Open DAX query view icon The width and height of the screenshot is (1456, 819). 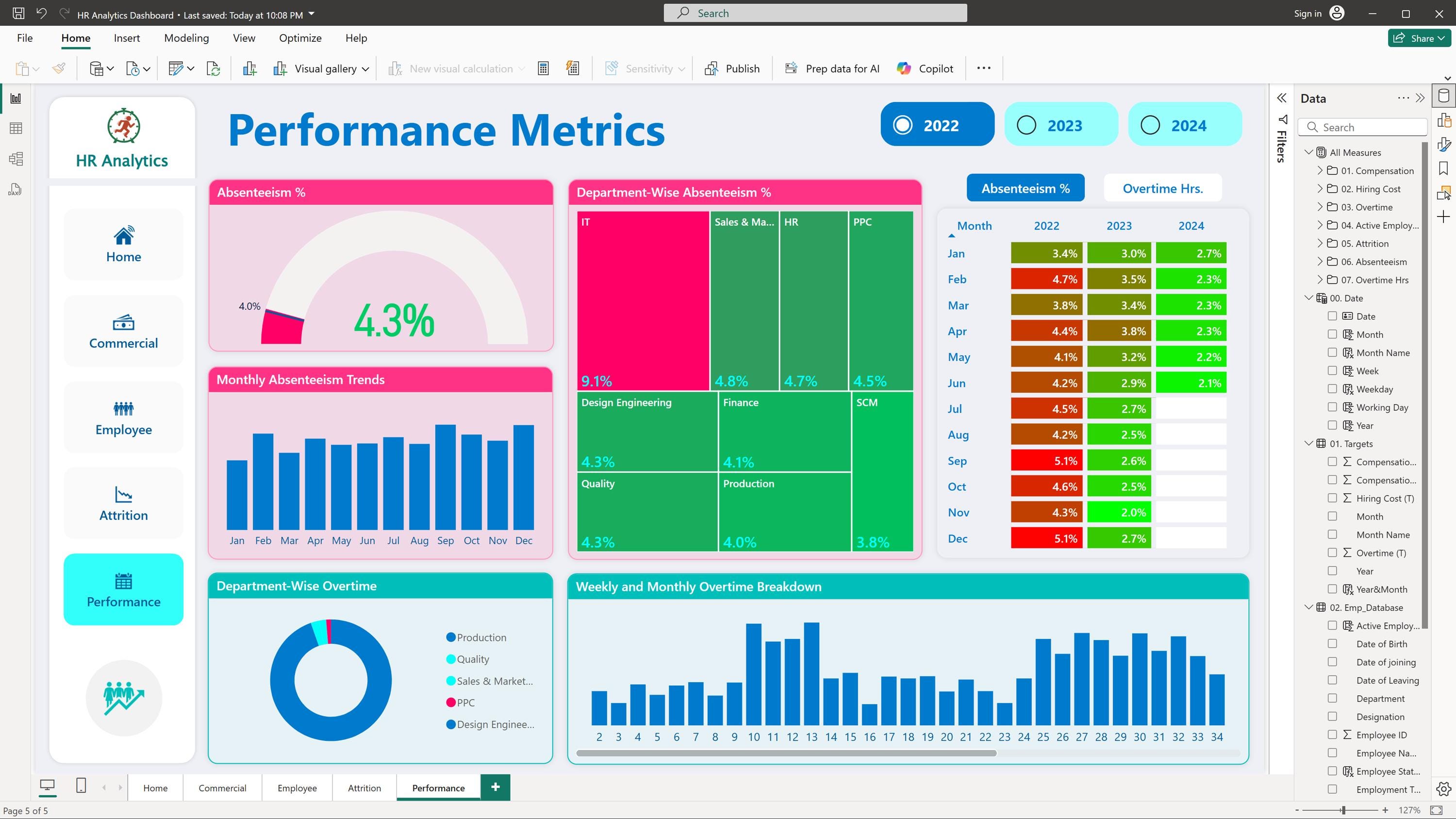(15, 189)
